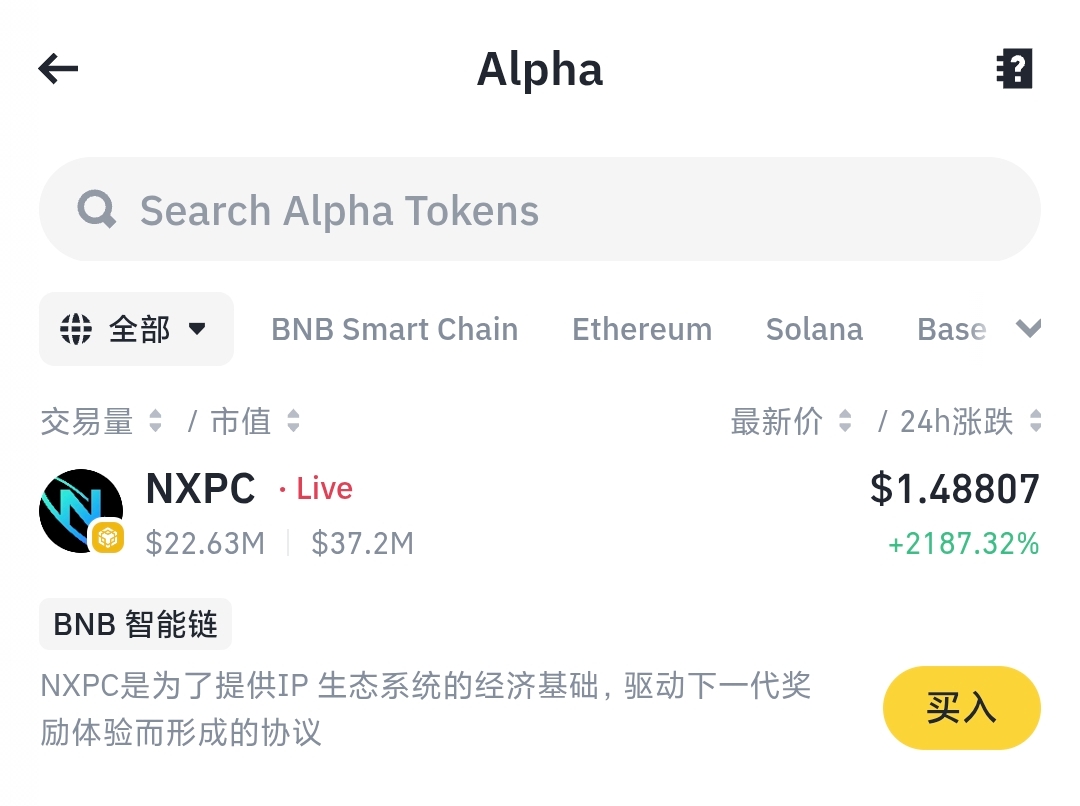Sort by 交易量 volume arrows

pos(156,421)
